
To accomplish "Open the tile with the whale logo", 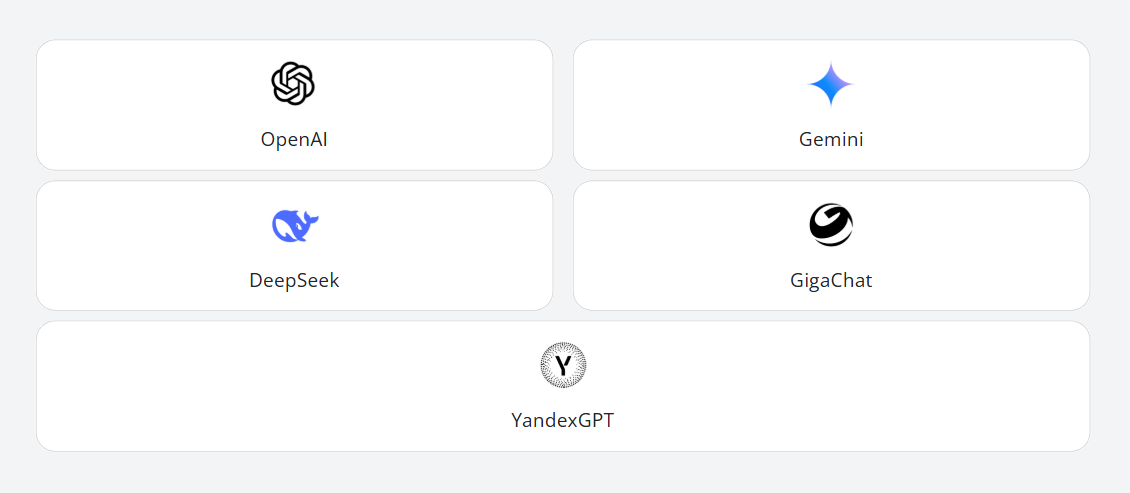I will point(295,246).
